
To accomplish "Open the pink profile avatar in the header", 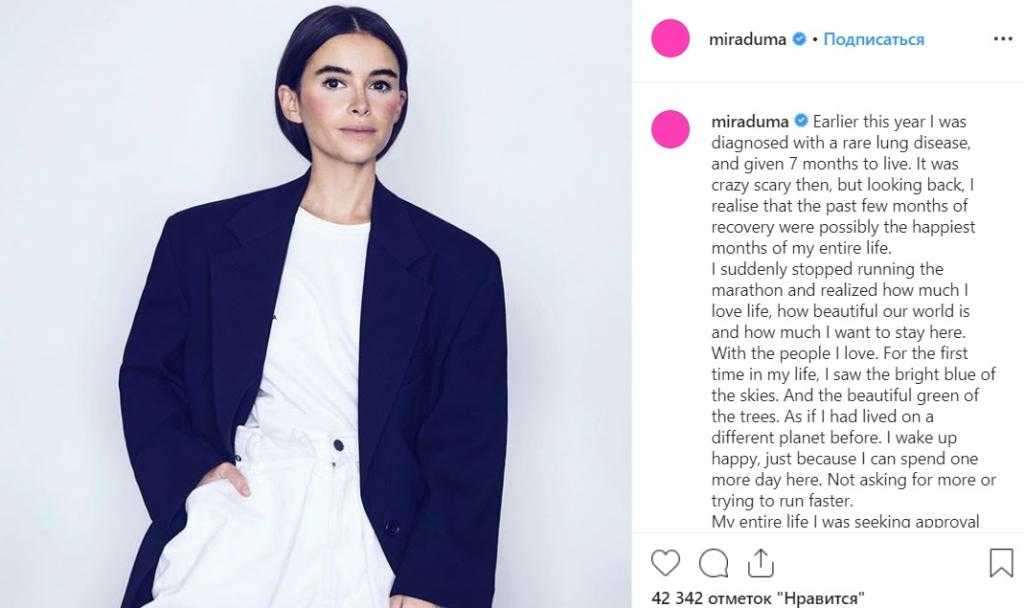I will point(671,39).
